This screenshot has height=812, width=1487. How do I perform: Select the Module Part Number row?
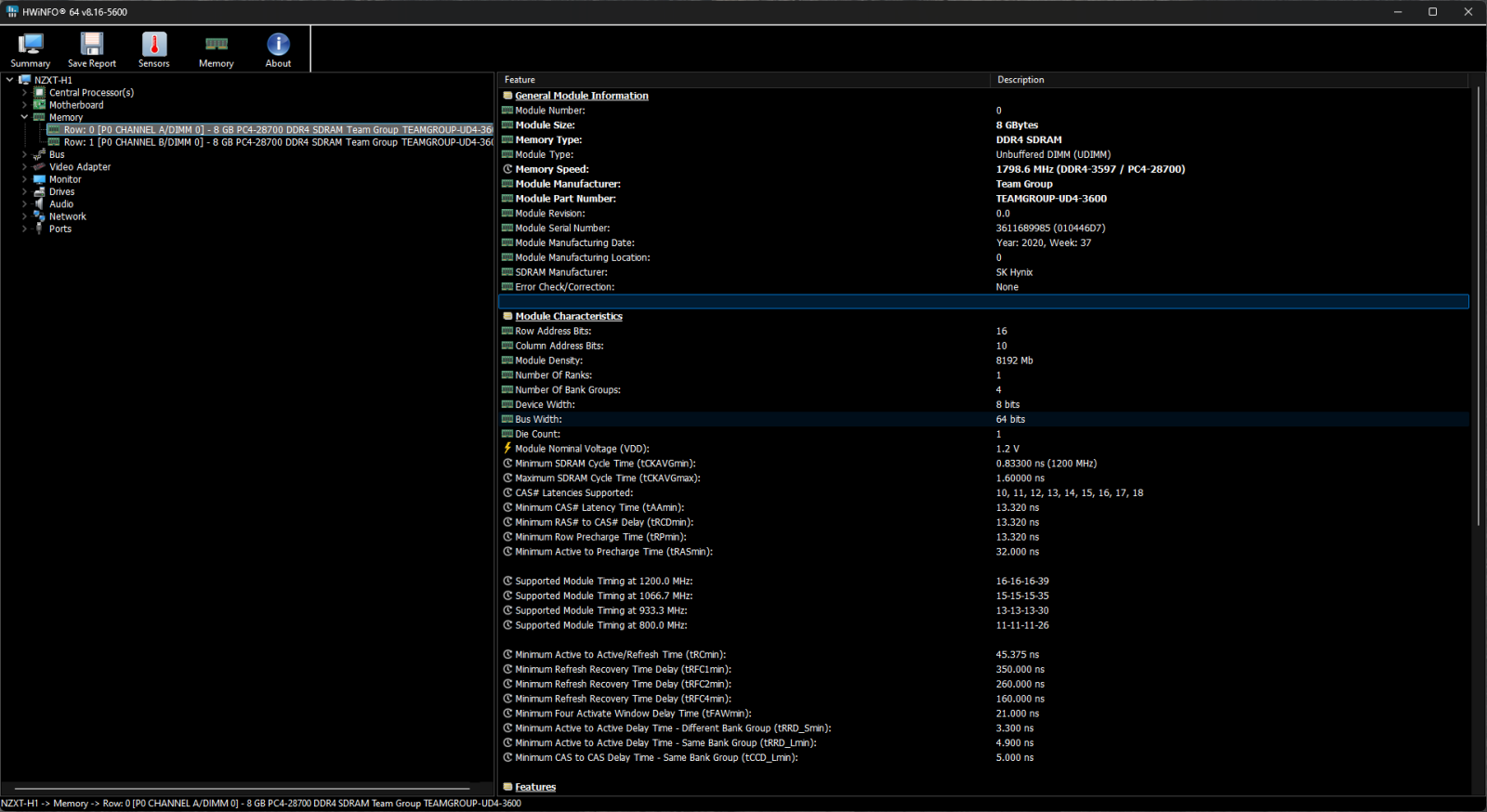click(x=983, y=199)
